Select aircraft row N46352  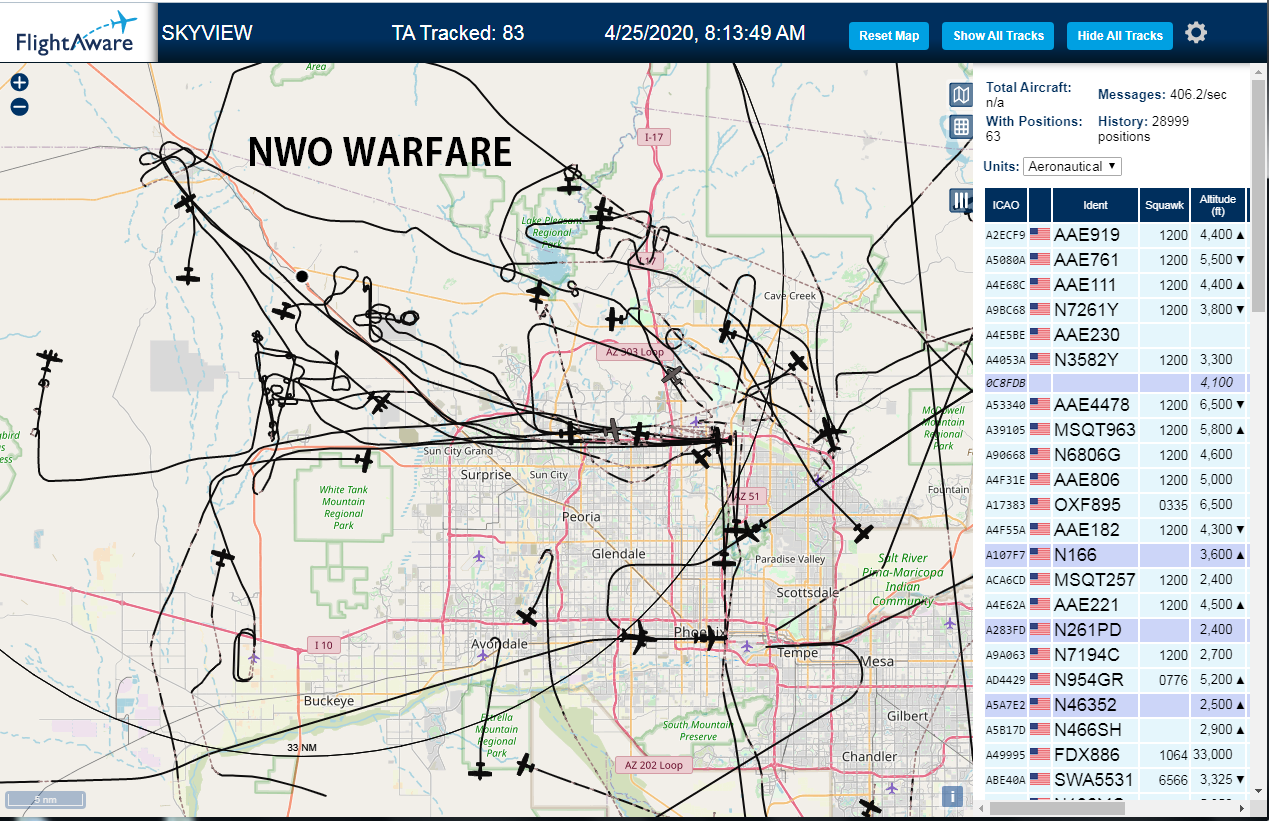click(1116, 705)
